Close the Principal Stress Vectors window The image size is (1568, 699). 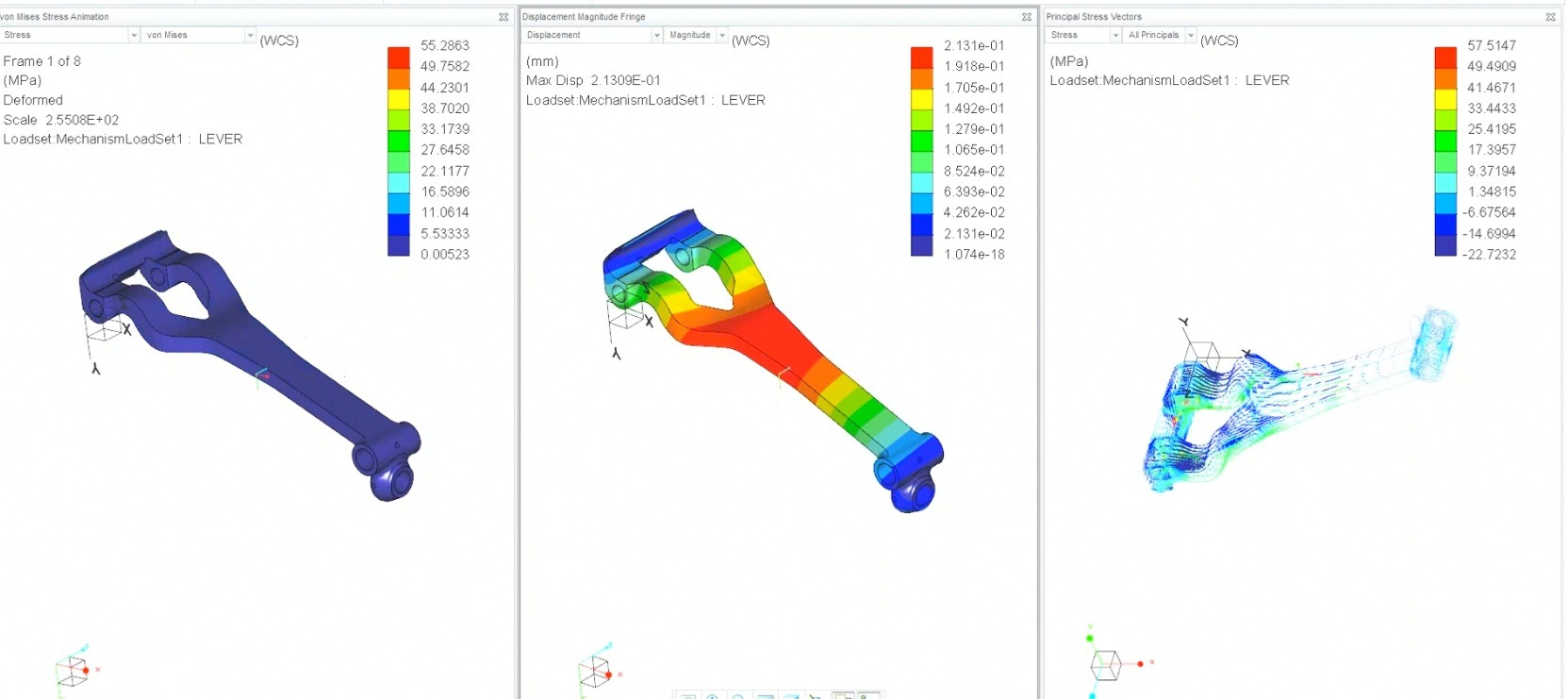(1550, 17)
